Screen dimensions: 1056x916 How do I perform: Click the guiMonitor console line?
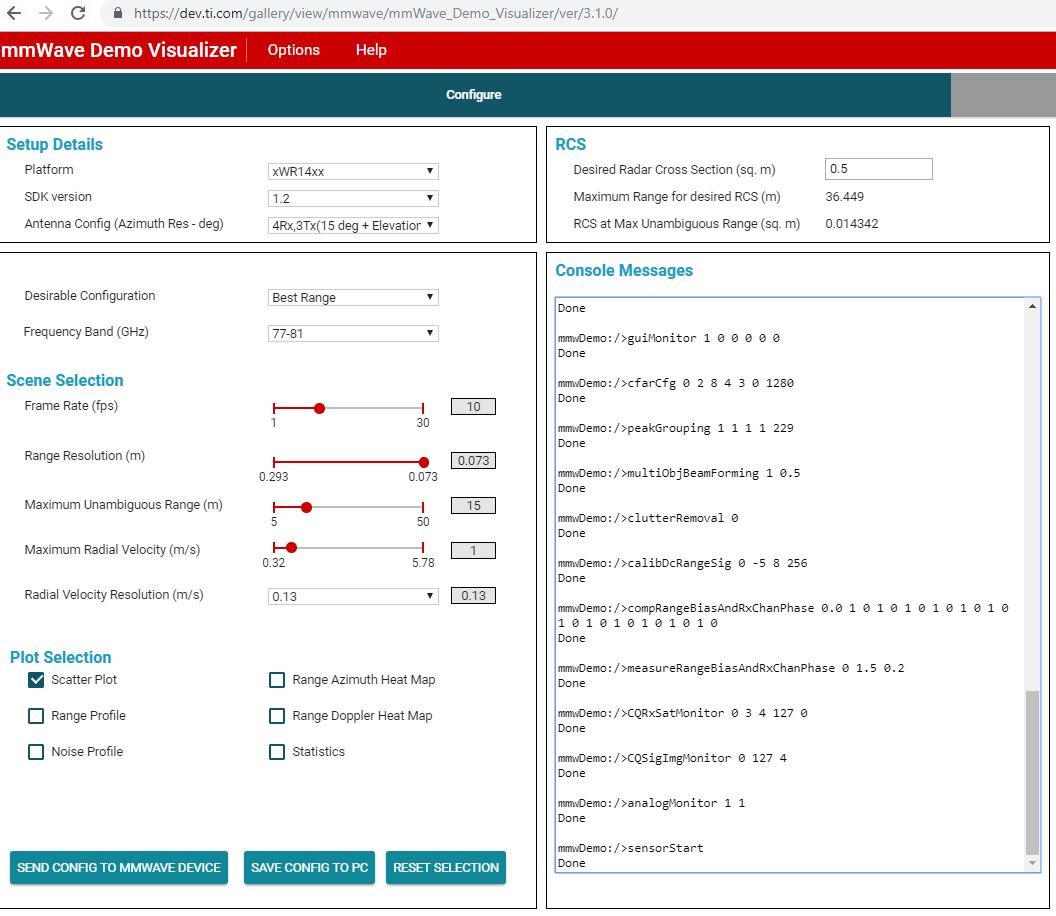[x=669, y=338]
